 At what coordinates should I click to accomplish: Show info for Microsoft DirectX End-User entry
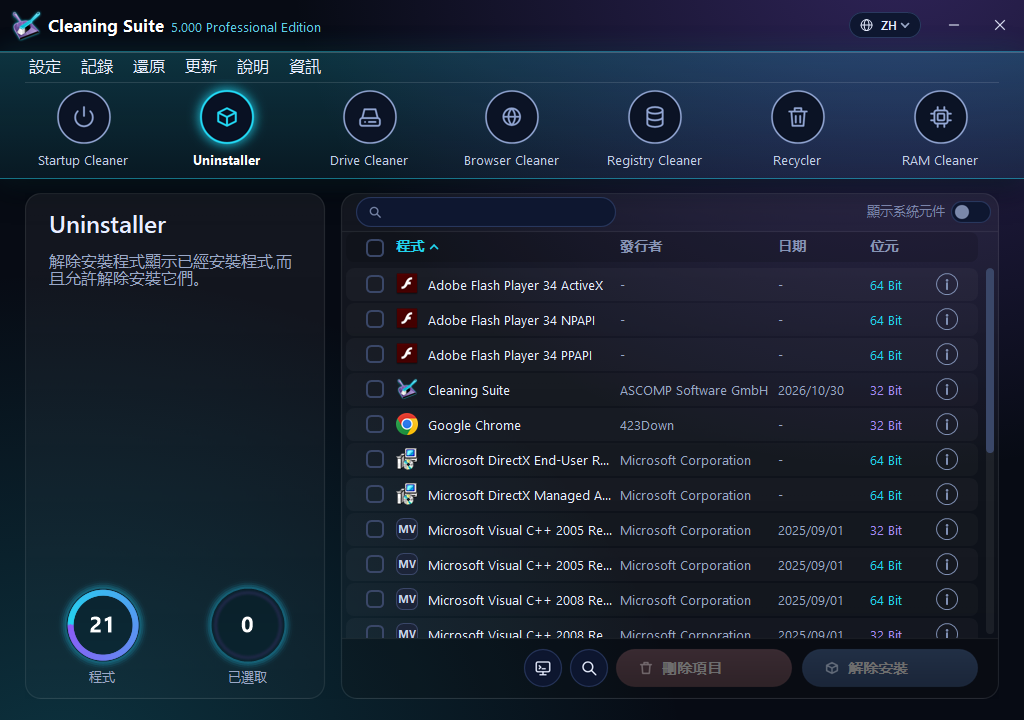pos(947,459)
